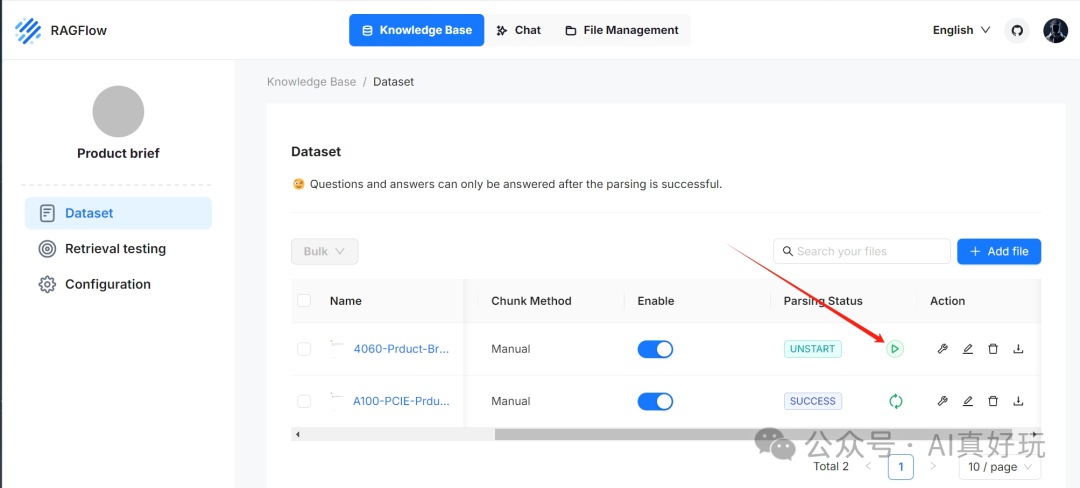Open the A100-PCIE-Prdu file link
1080x488 pixels.
(x=402, y=401)
